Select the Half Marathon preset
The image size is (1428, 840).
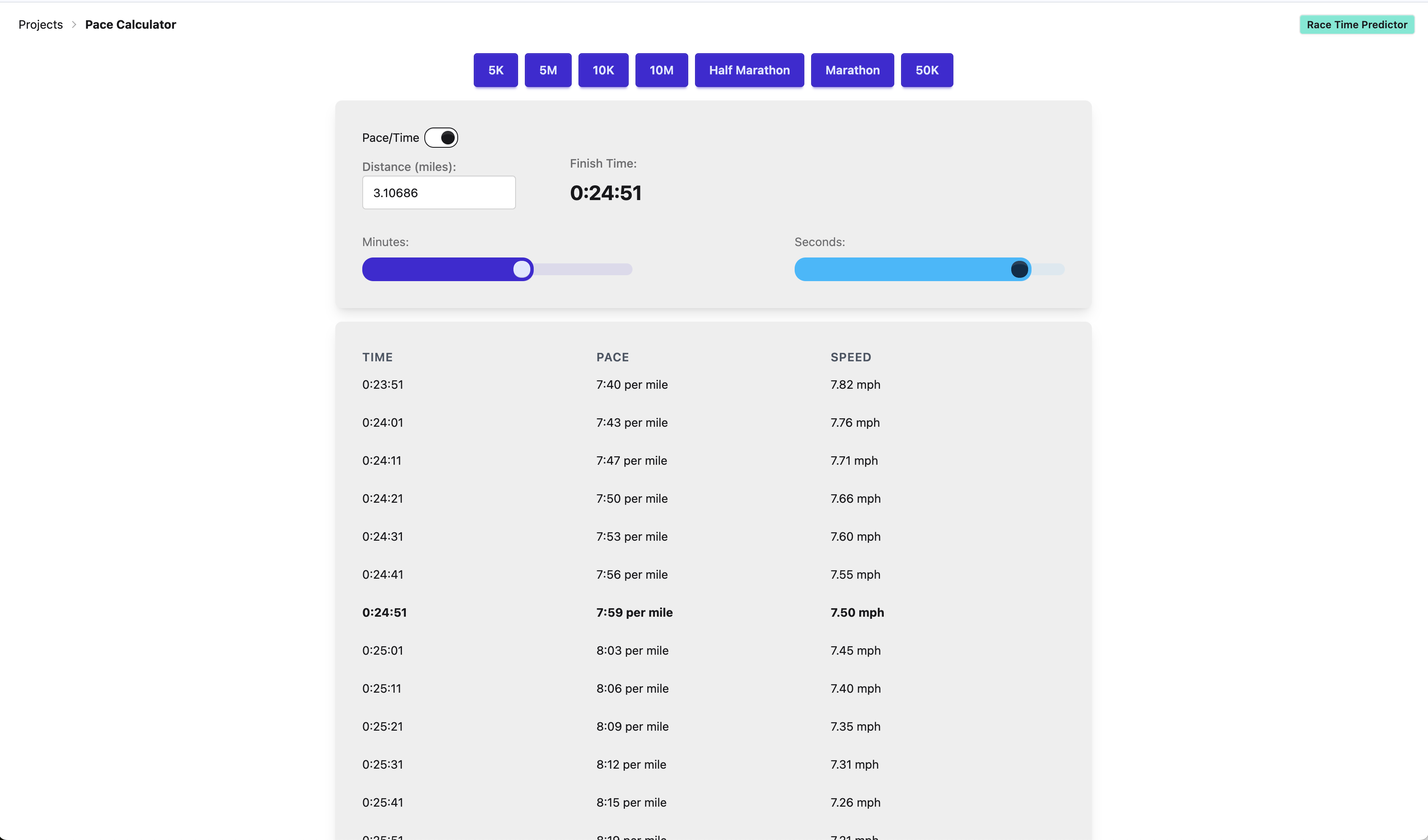[749, 70]
